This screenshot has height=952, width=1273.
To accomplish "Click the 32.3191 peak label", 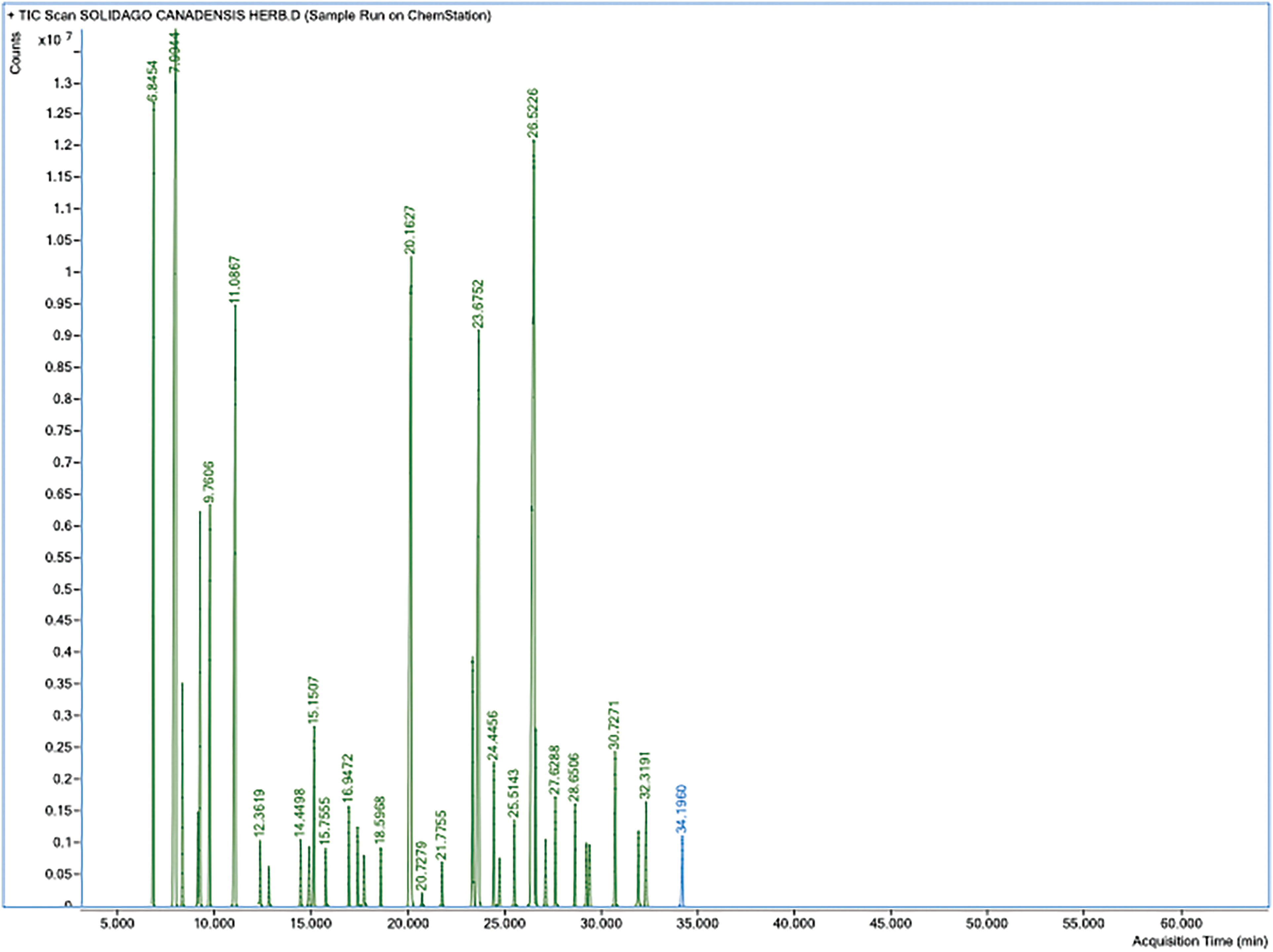I will (646, 775).
